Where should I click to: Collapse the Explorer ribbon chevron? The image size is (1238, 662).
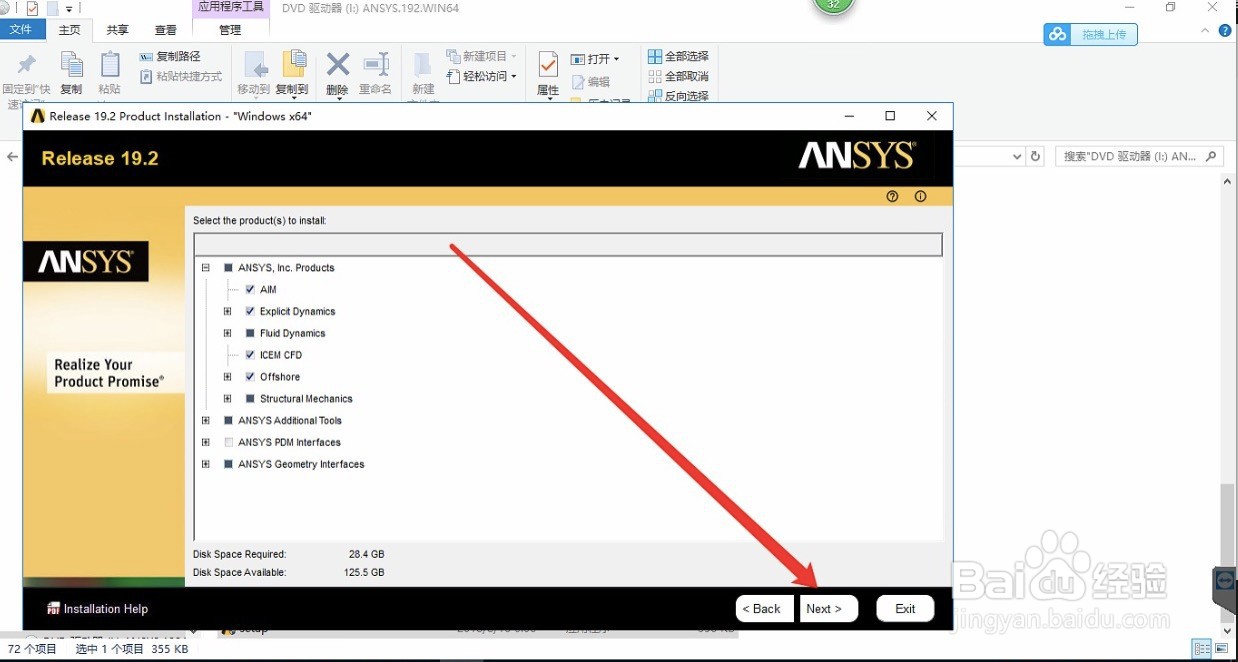(x=1207, y=32)
